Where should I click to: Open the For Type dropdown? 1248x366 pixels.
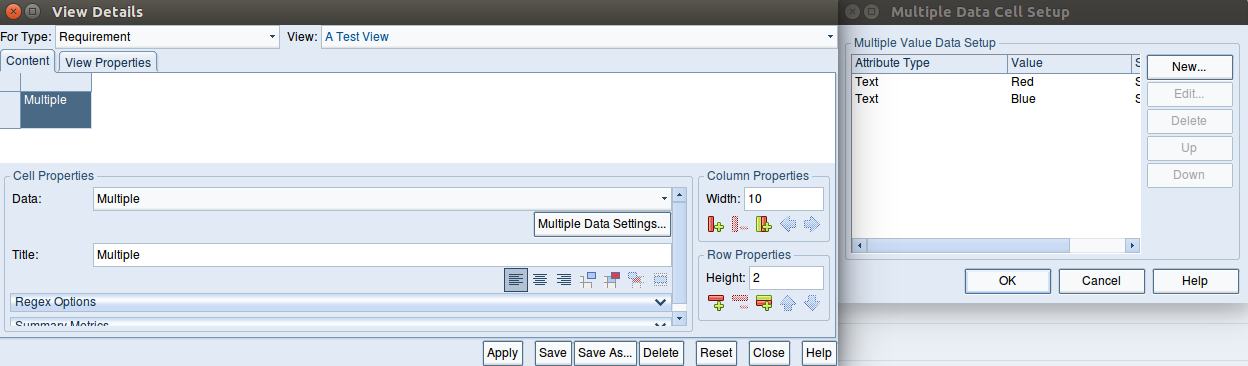tap(167, 36)
